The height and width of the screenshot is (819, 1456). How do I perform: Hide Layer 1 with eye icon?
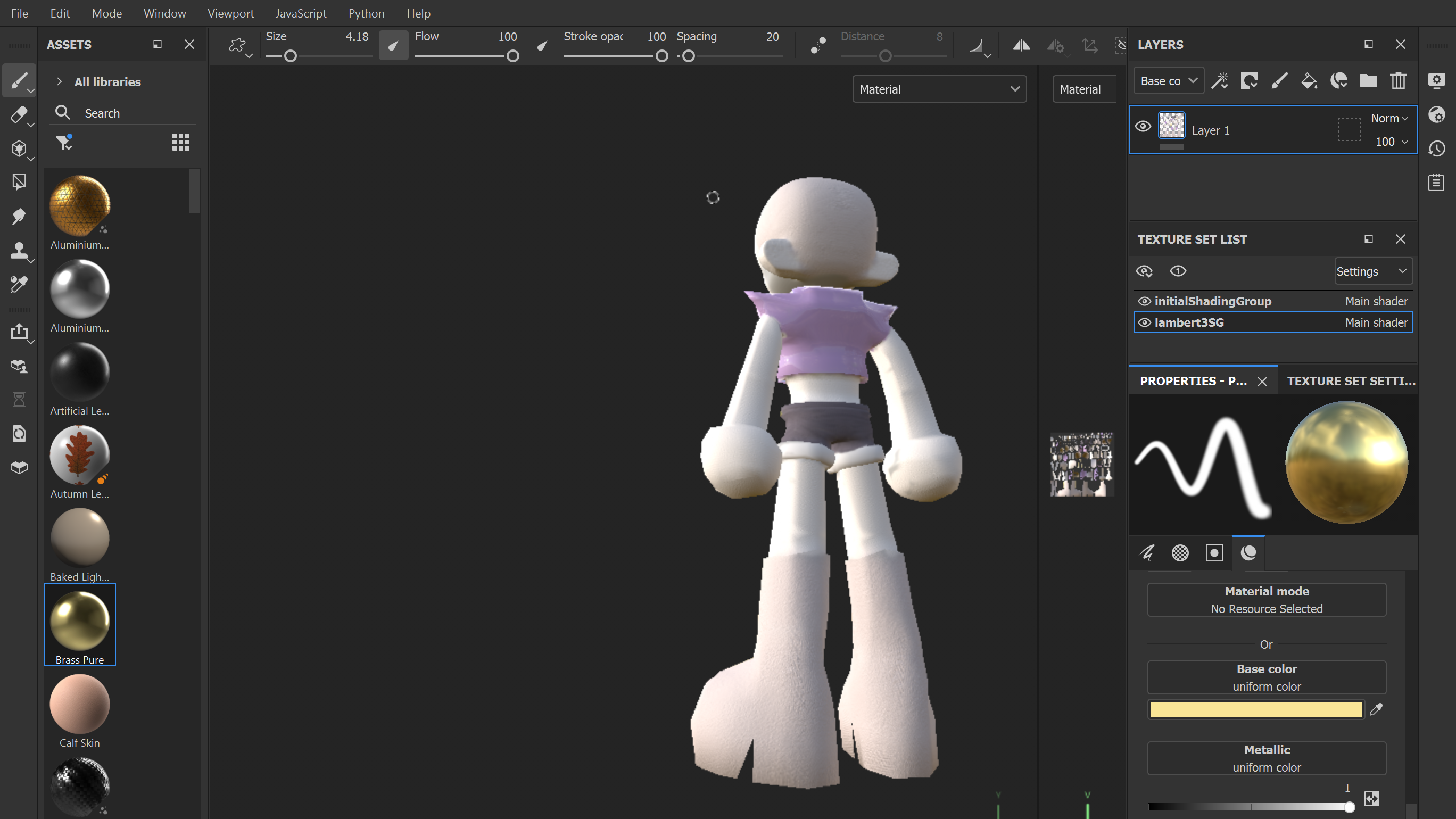[x=1143, y=126]
